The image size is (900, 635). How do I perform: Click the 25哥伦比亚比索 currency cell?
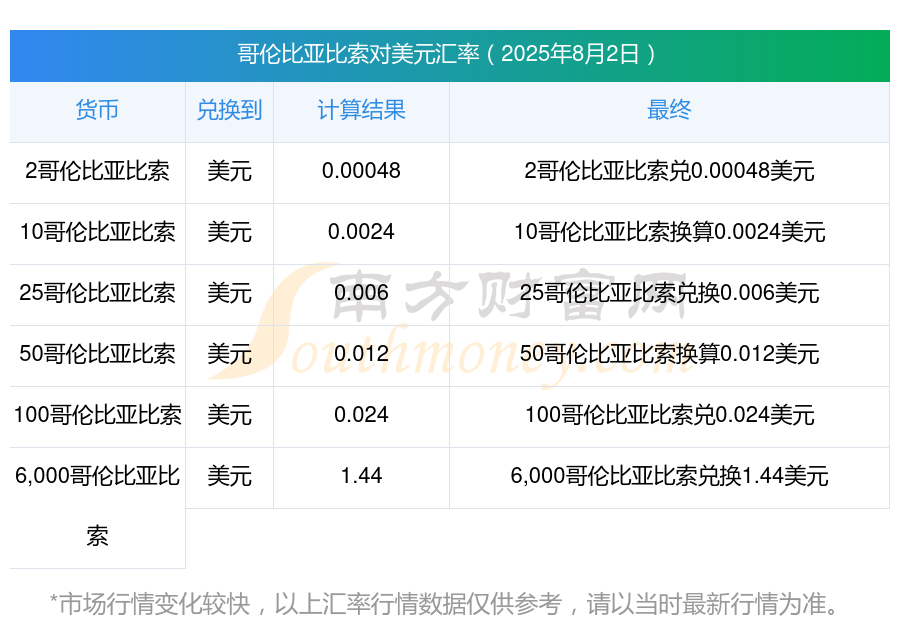(97, 293)
